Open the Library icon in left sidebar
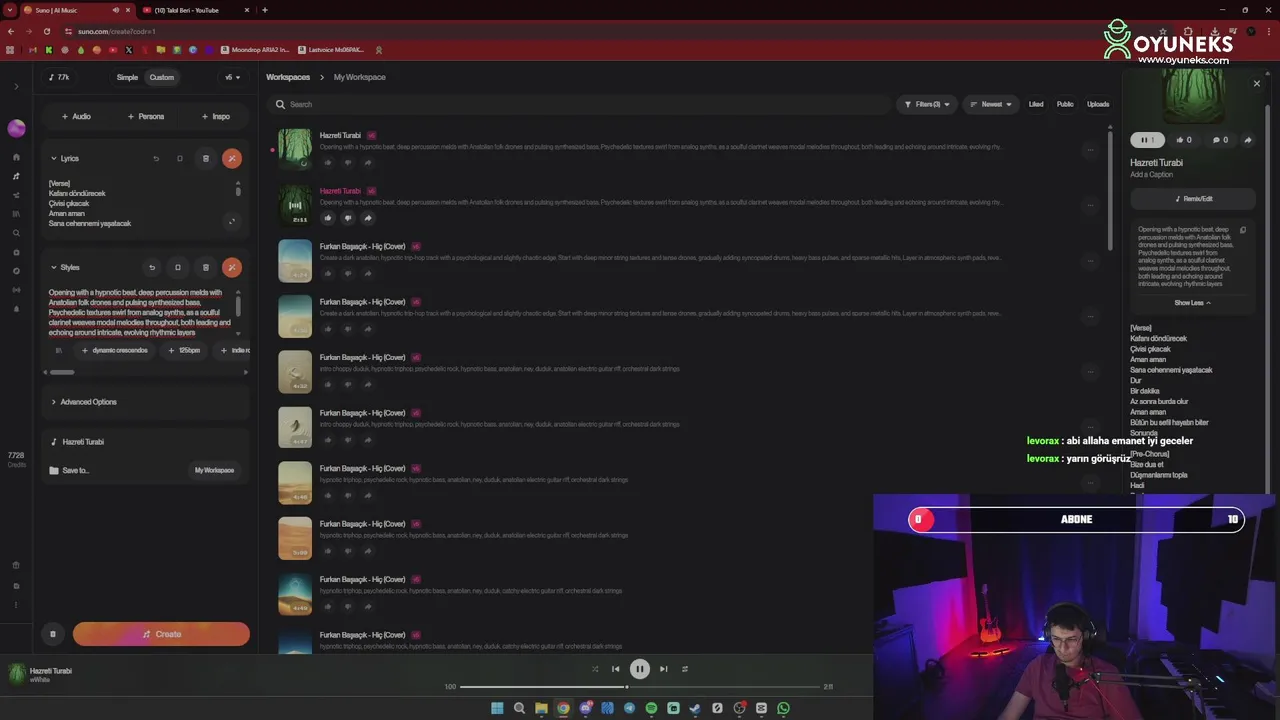The image size is (1280, 720). (x=16, y=214)
